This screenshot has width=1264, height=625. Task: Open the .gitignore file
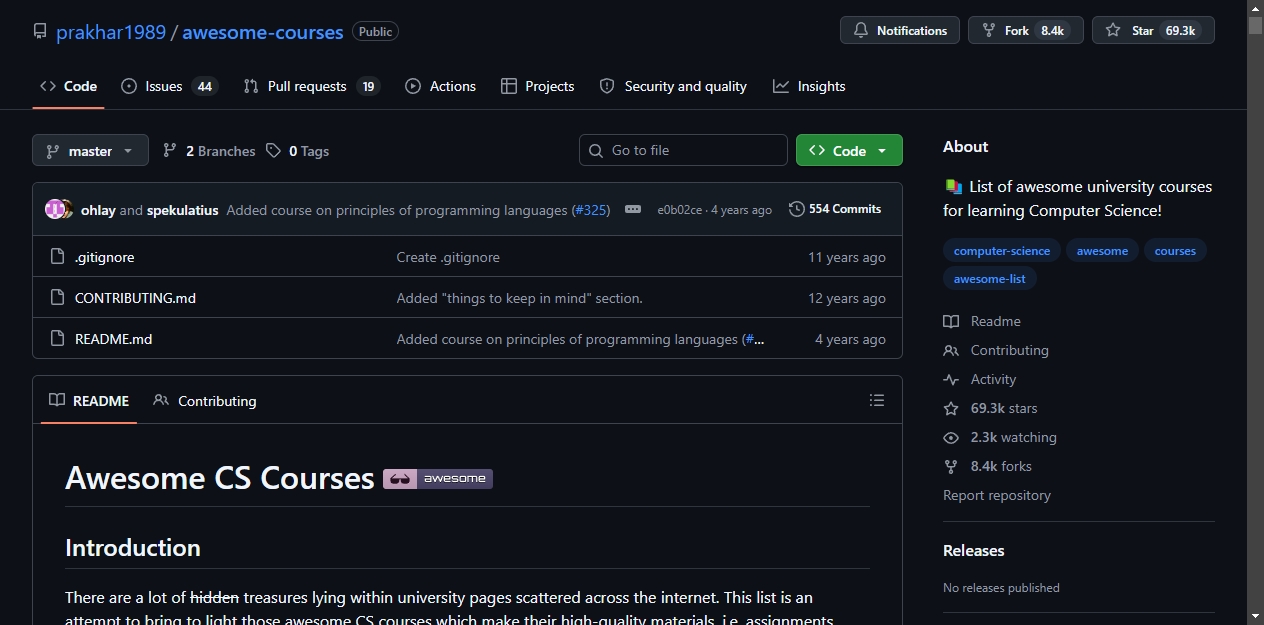click(x=104, y=257)
